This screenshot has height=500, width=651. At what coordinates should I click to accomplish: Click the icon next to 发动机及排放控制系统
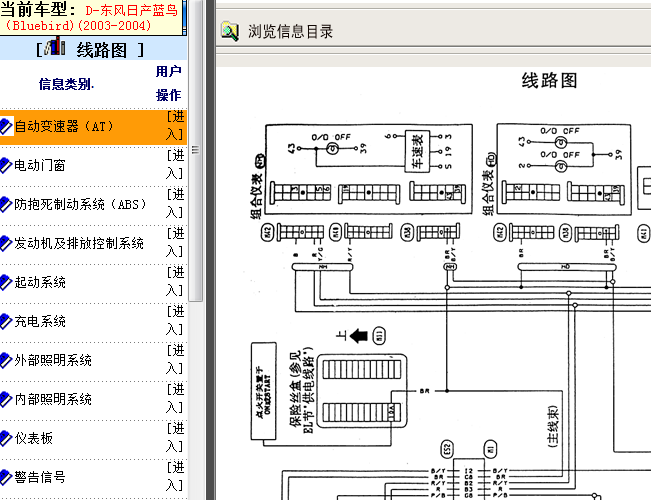pos(6,244)
